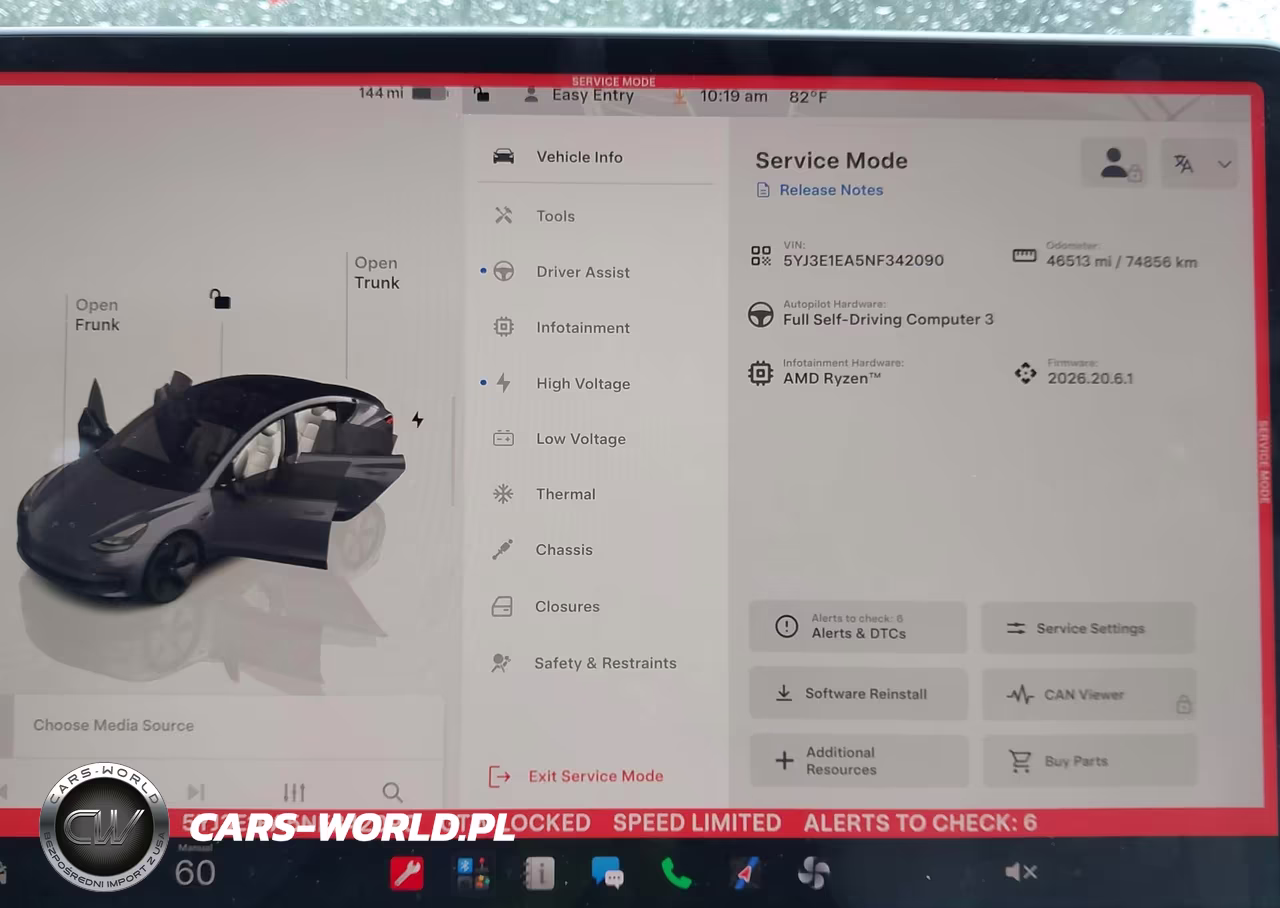Viewport: 1280px width, 908px height.
Task: Click the Low Voltage battery icon
Action: pos(503,438)
